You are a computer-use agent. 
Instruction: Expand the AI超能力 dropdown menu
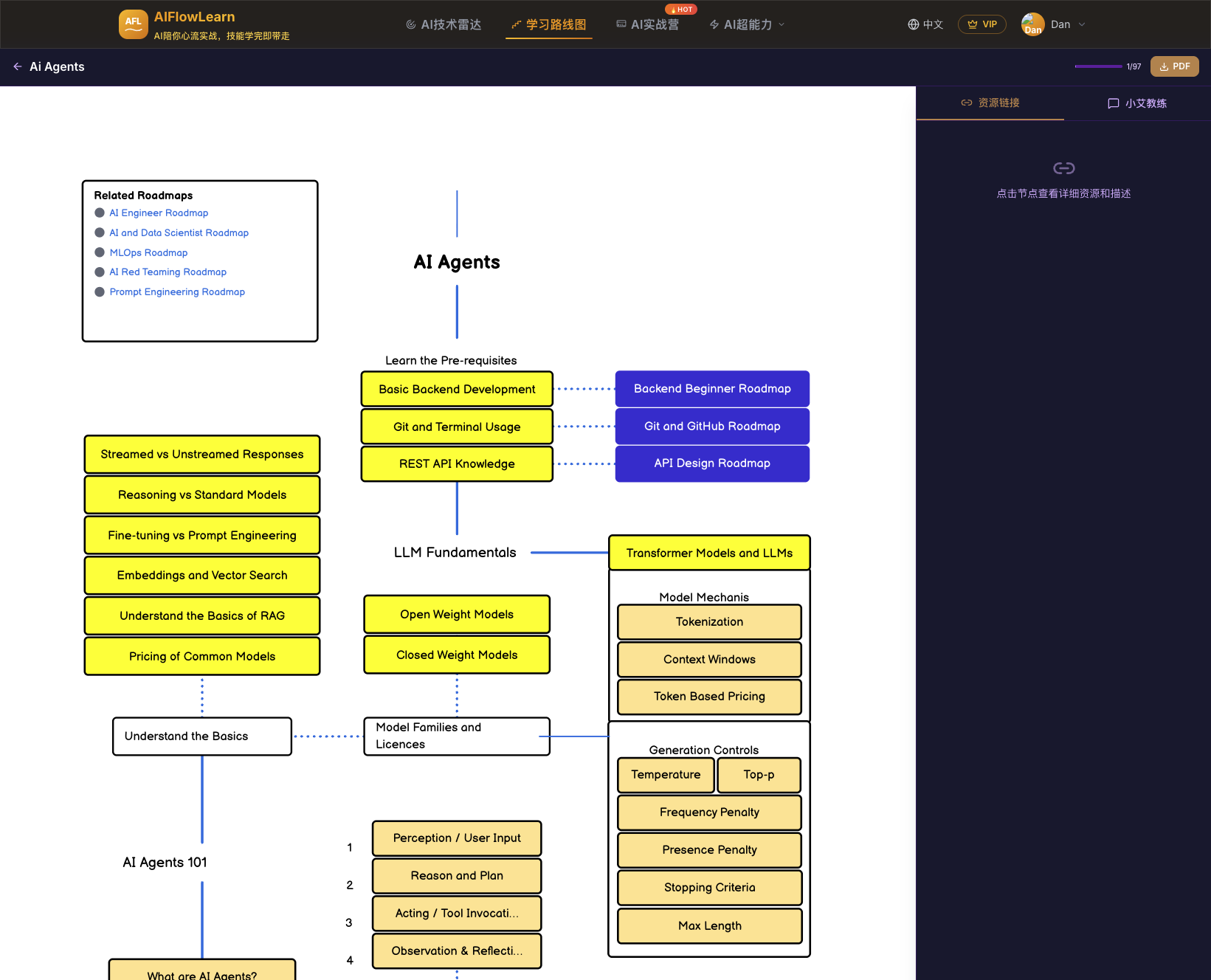coord(747,24)
